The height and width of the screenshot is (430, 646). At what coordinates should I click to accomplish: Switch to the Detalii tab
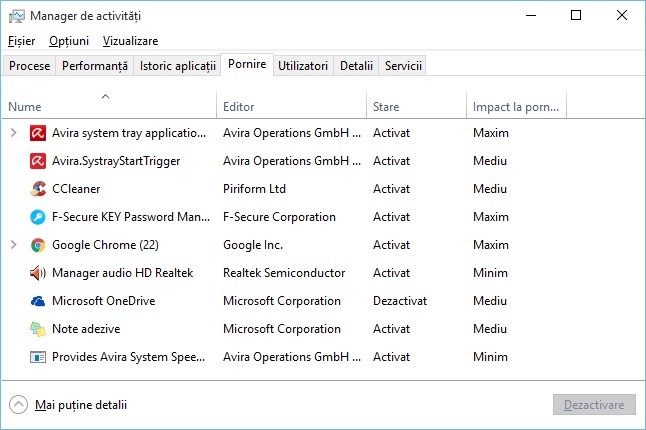pos(356,66)
